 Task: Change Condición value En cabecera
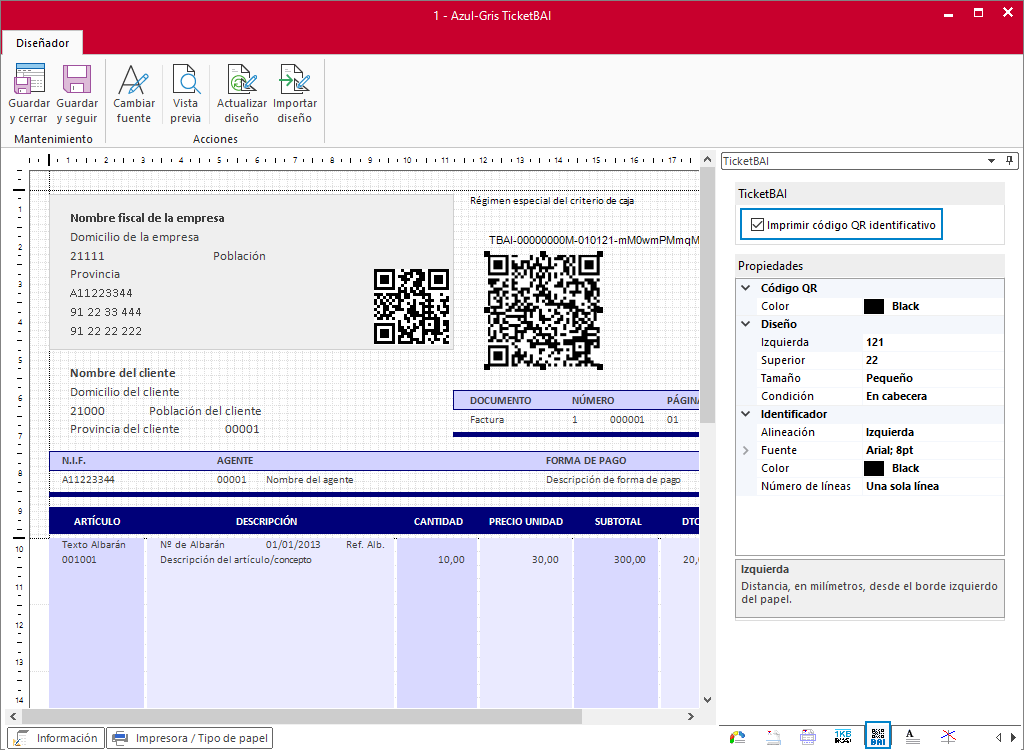(933, 396)
